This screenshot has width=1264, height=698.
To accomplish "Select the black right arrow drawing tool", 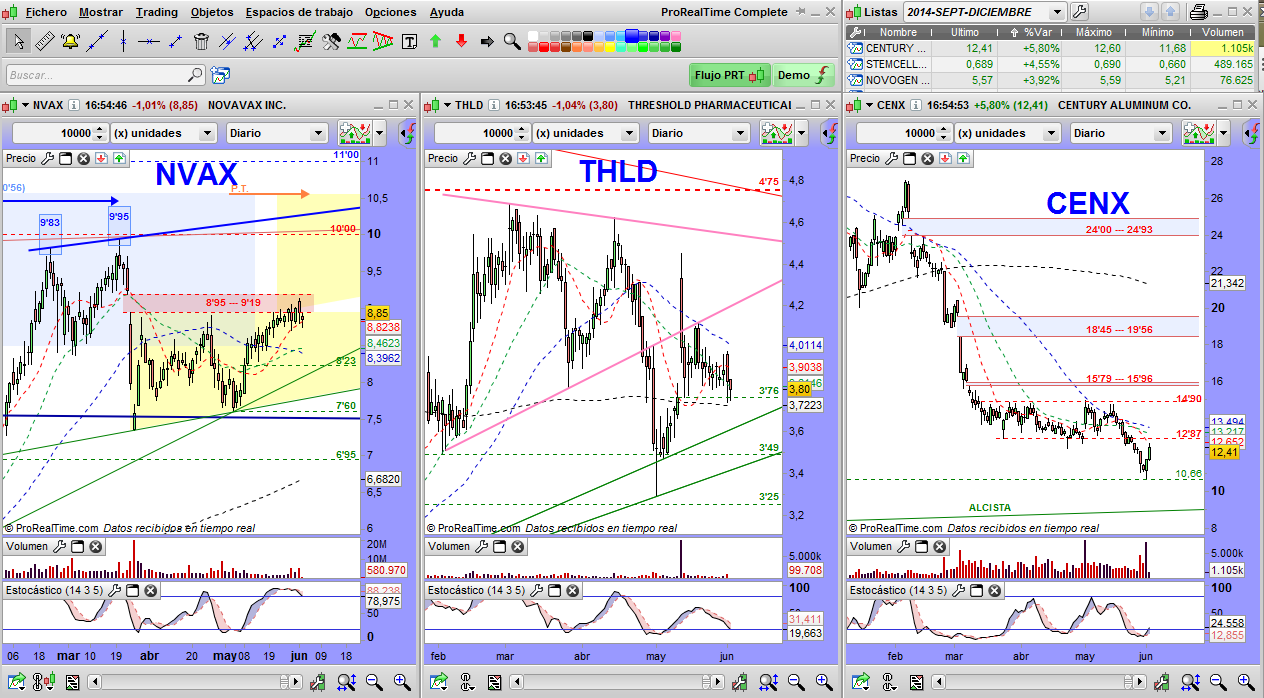I will point(487,42).
